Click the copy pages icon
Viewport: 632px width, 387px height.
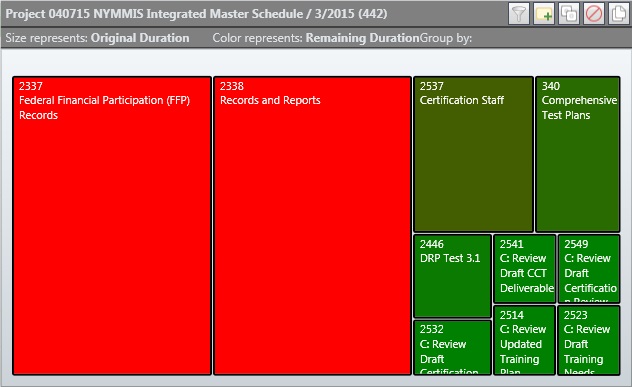click(619, 14)
